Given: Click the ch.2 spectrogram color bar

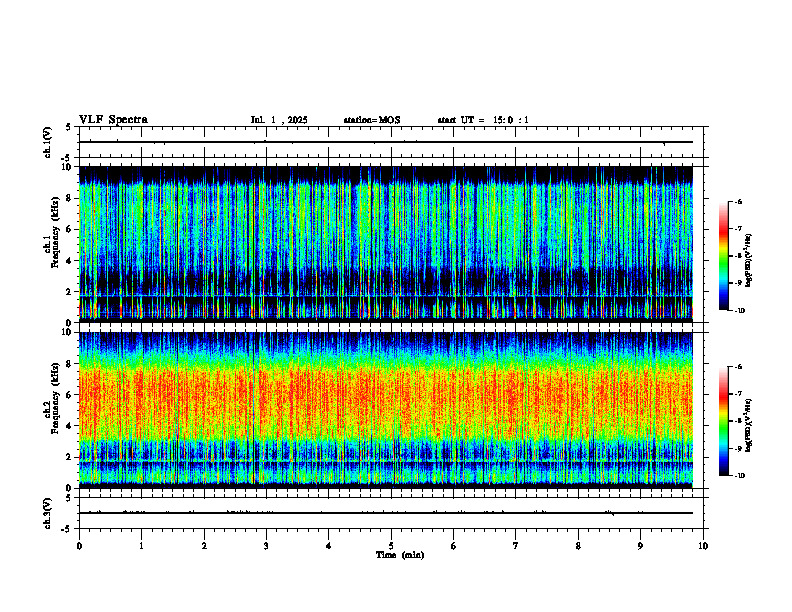Looking at the screenshot, I should click(x=723, y=421).
